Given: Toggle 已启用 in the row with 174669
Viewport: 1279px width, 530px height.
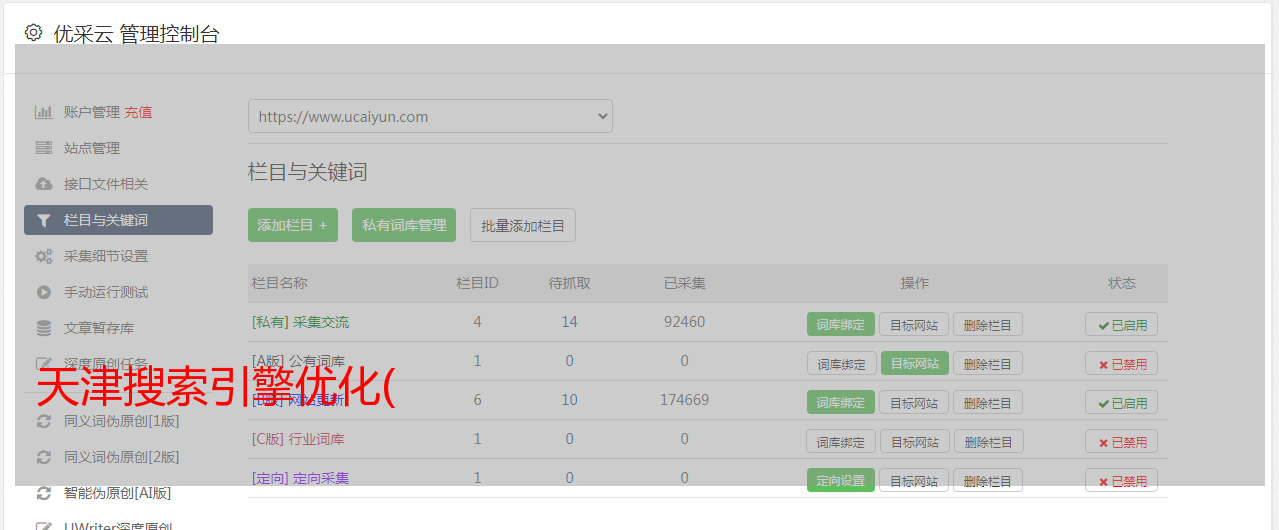Looking at the screenshot, I should pos(1122,402).
